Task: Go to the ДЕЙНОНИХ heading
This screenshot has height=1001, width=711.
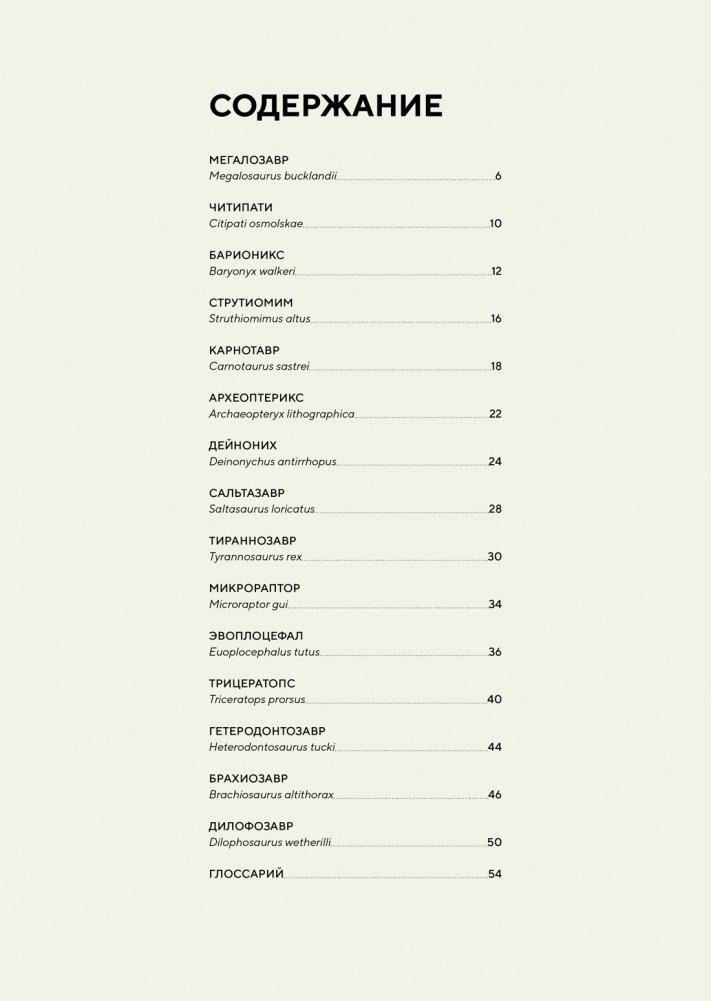Action: click(243, 445)
